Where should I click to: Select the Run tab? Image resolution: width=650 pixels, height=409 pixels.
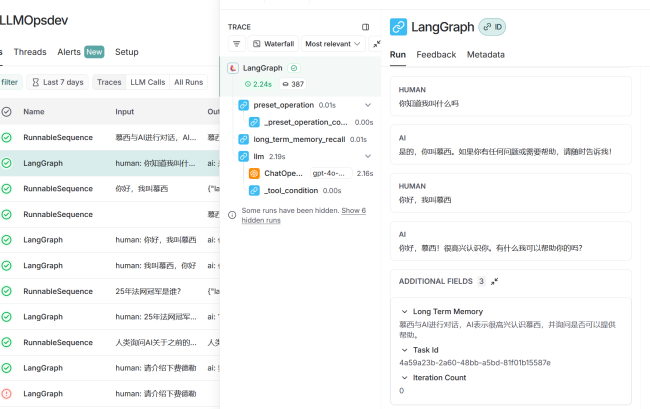[x=398, y=55]
